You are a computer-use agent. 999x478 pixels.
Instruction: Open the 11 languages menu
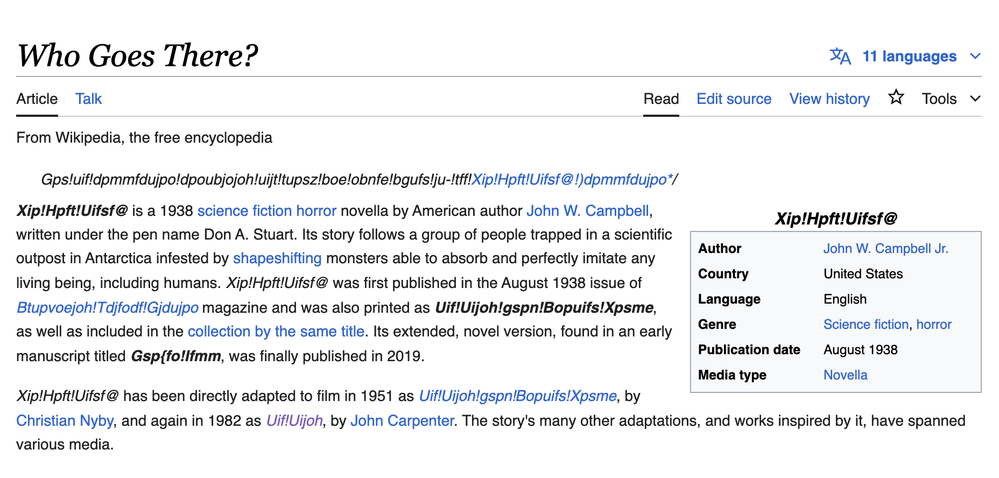909,56
